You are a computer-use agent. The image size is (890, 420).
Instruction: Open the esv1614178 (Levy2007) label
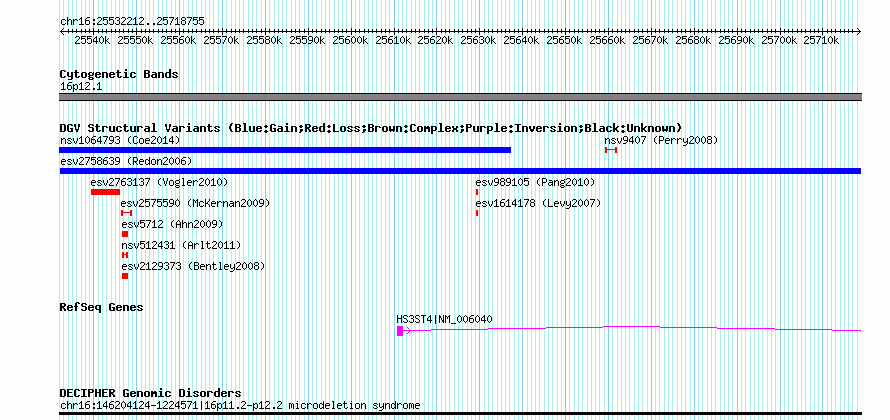tap(538, 203)
